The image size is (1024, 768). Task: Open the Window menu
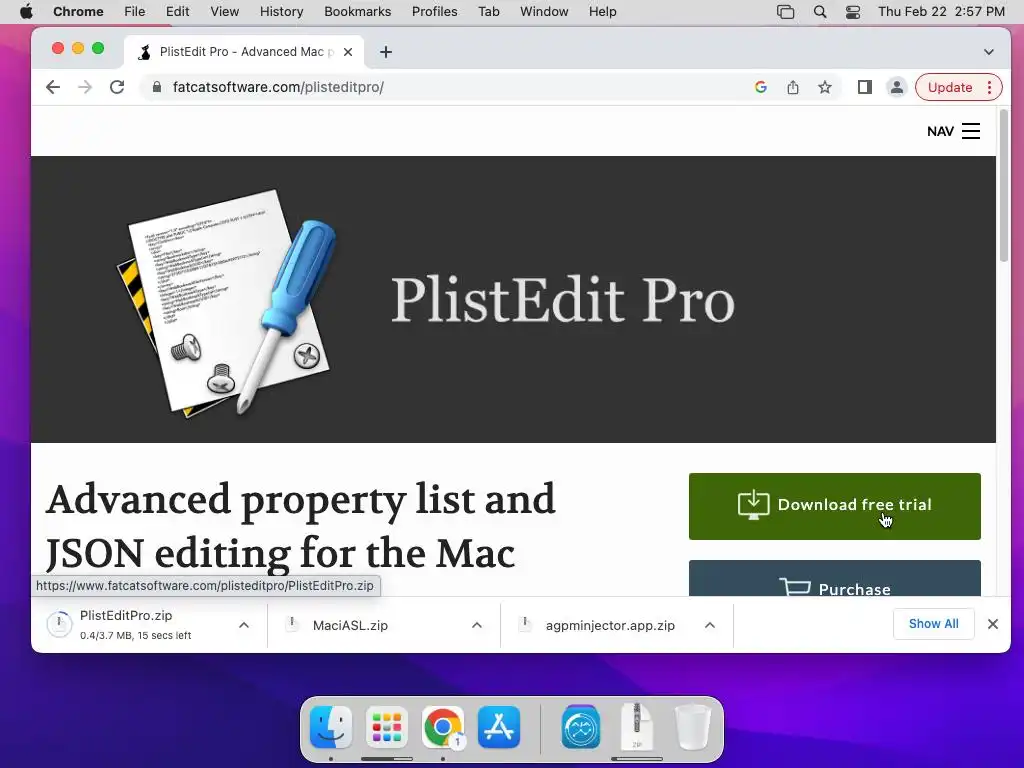[544, 12]
